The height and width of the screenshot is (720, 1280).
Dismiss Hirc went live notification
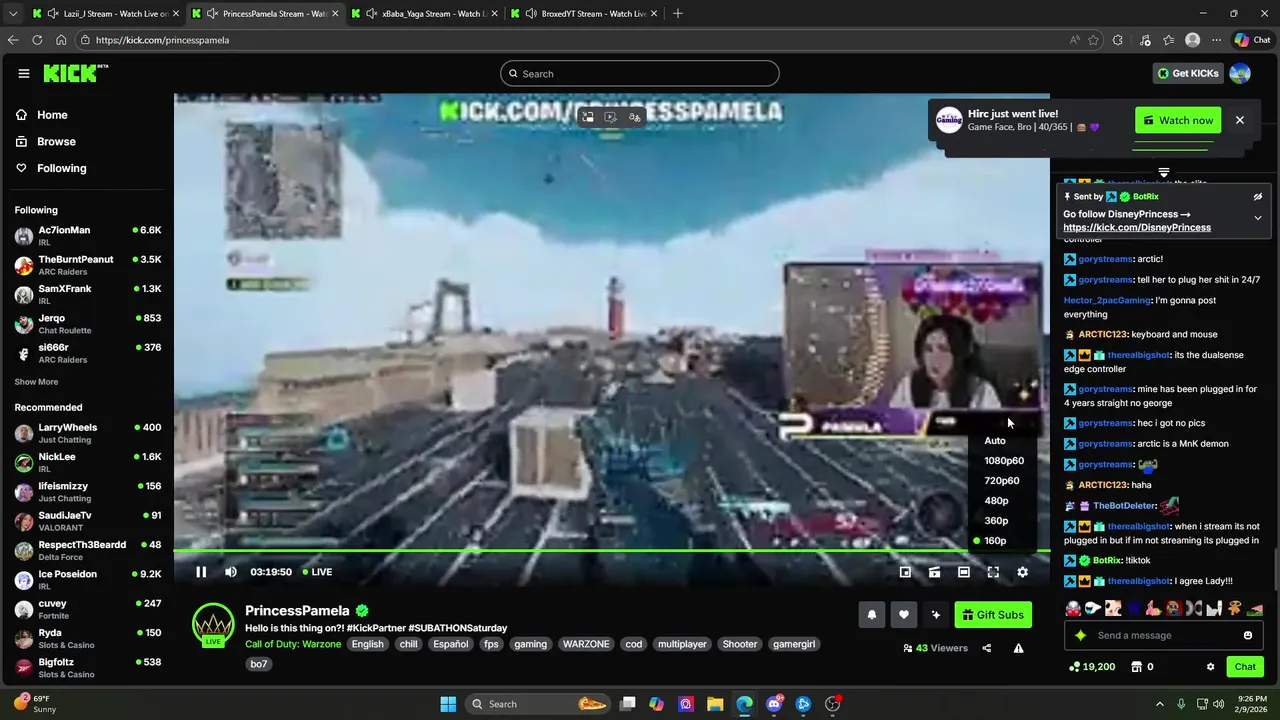point(1239,120)
